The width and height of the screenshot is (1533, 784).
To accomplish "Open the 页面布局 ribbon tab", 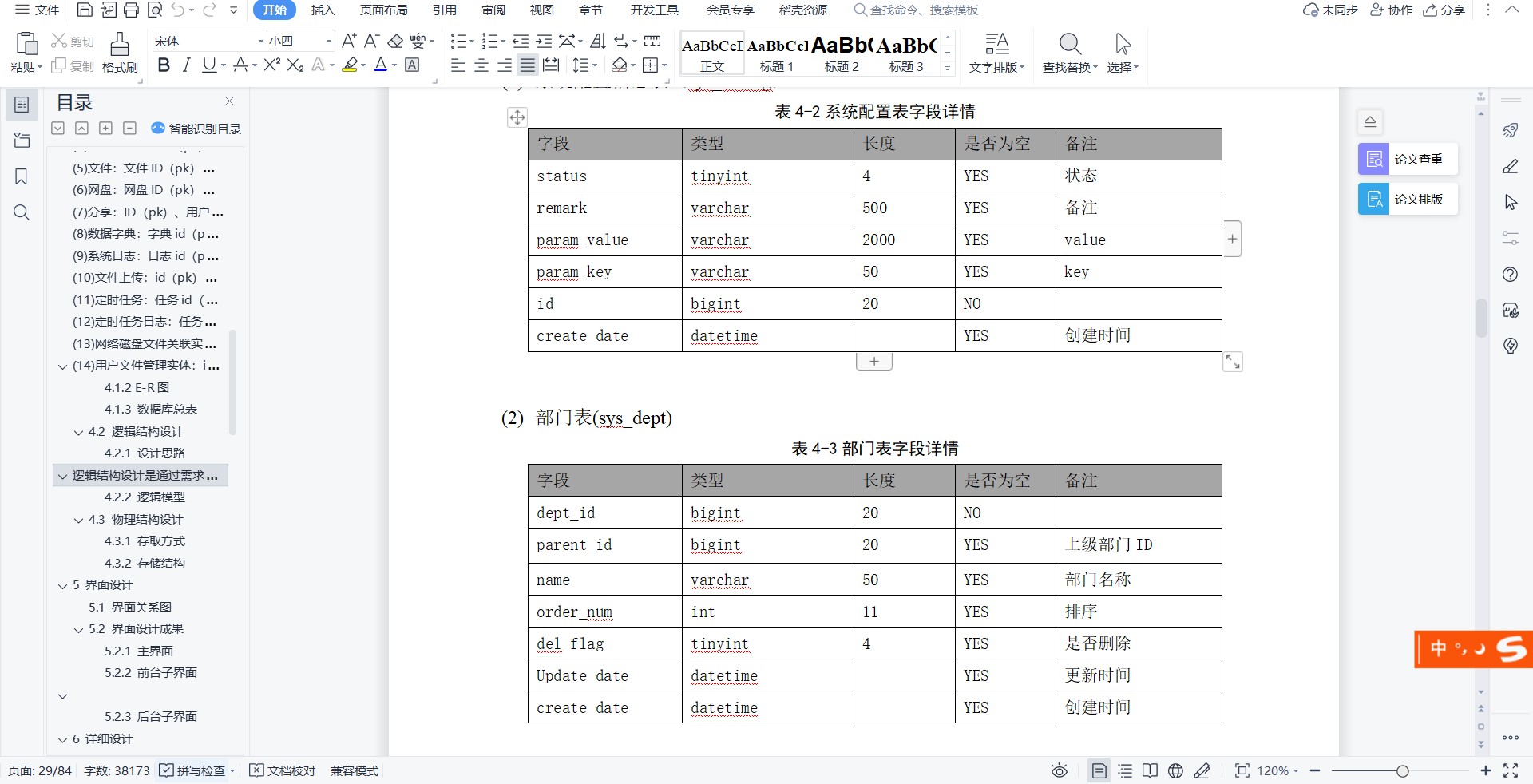I will pos(383,10).
